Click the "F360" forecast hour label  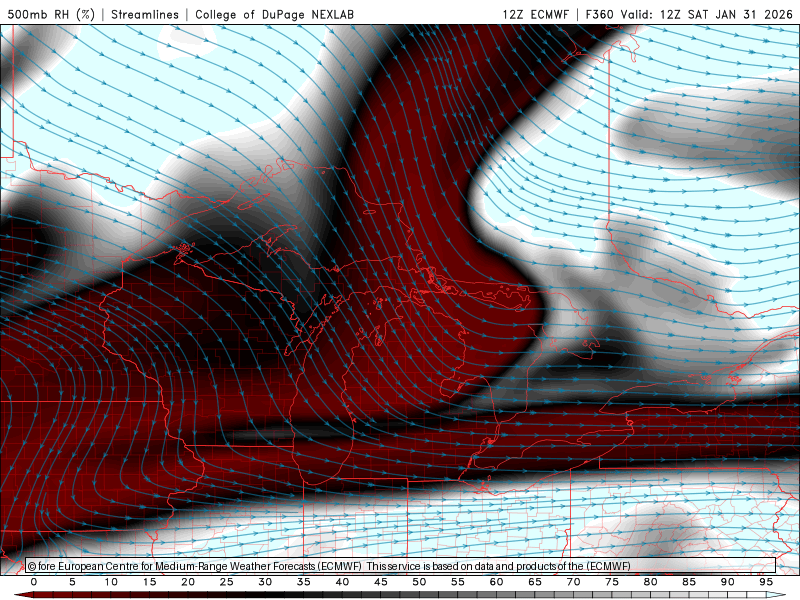(599, 14)
